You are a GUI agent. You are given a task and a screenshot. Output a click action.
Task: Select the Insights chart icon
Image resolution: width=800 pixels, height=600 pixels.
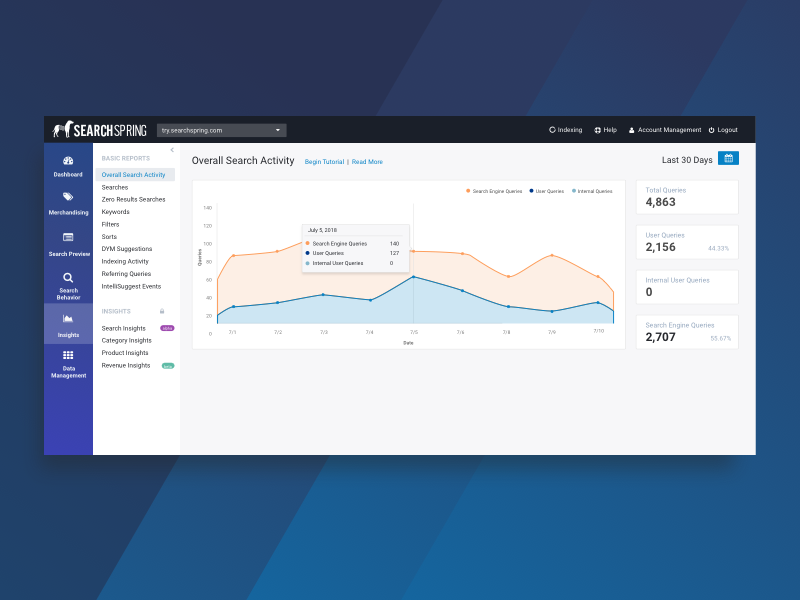(67, 318)
